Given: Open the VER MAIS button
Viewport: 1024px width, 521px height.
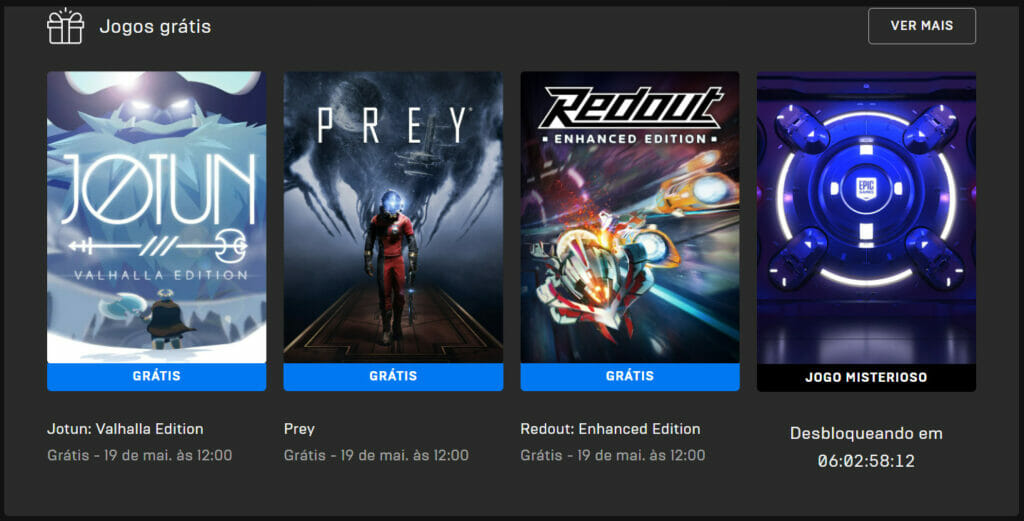Looking at the screenshot, I should 921,26.
